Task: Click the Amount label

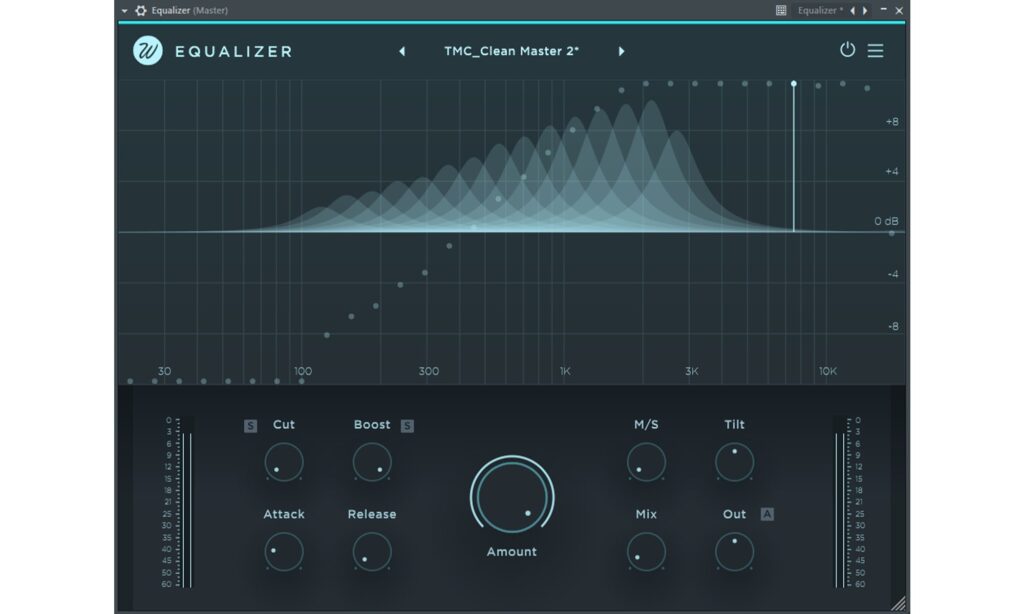Action: click(511, 551)
